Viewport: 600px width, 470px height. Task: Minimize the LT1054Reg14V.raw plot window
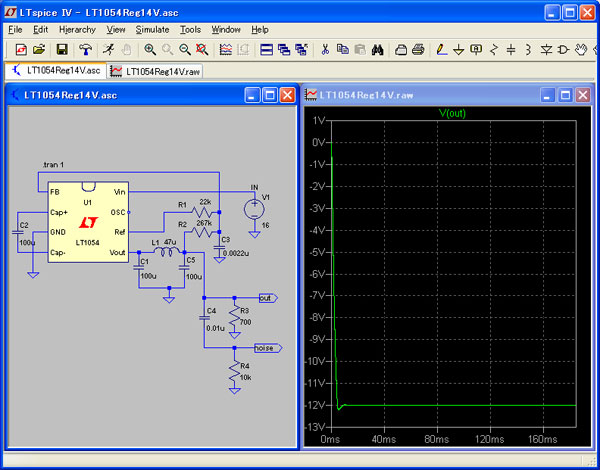click(548, 95)
